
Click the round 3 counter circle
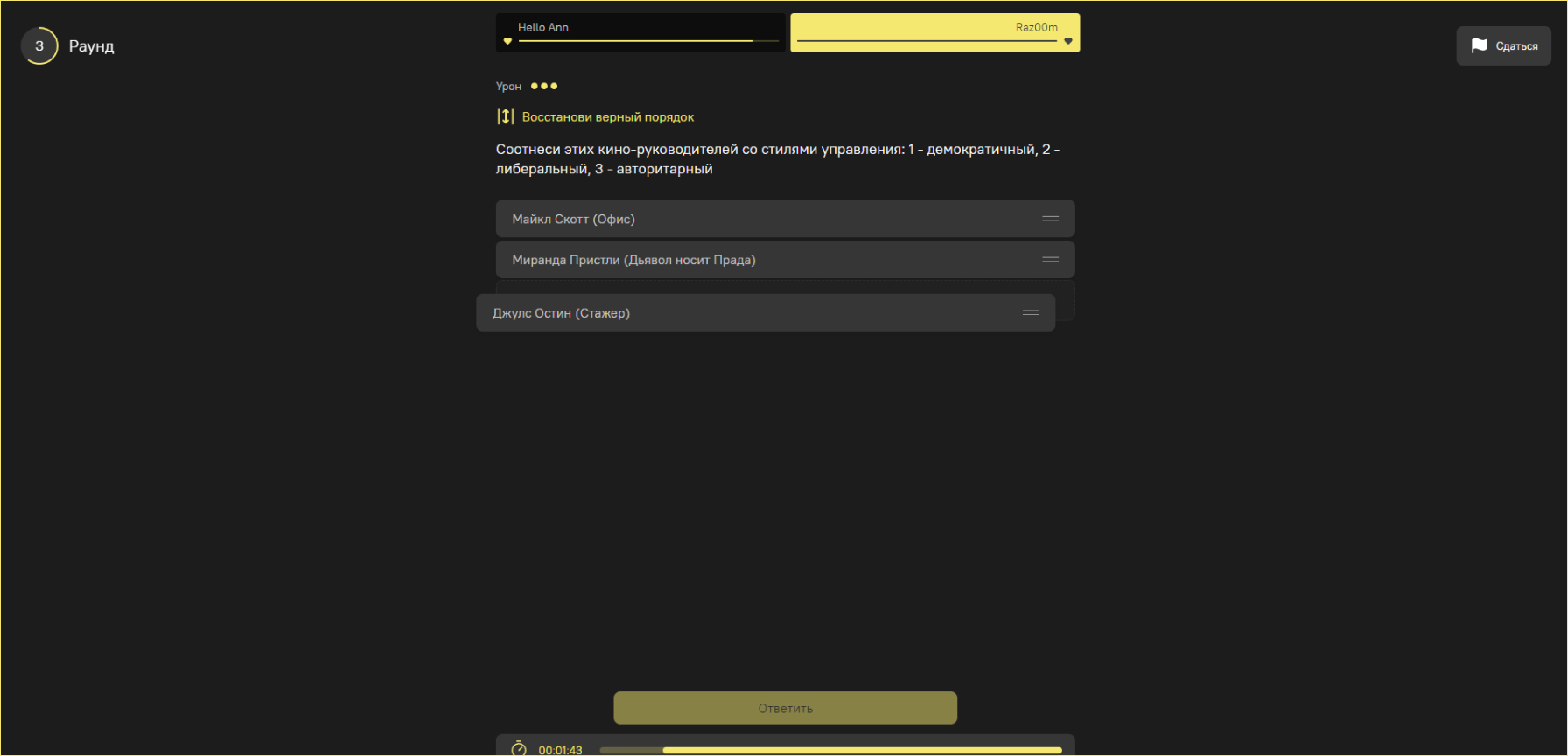[39, 45]
